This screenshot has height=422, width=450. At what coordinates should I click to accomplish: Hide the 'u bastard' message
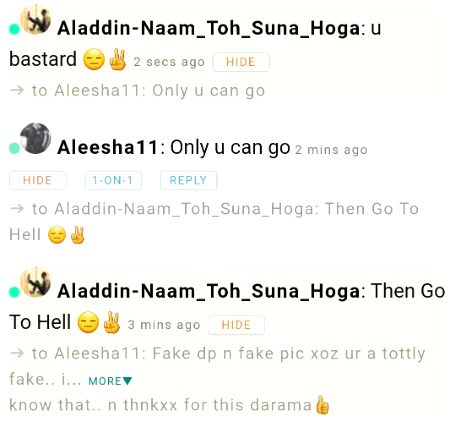(x=241, y=62)
